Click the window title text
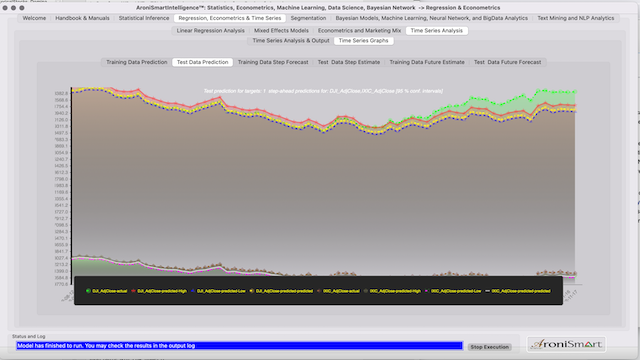Screen dimensions: 640x360 [x=318, y=8]
